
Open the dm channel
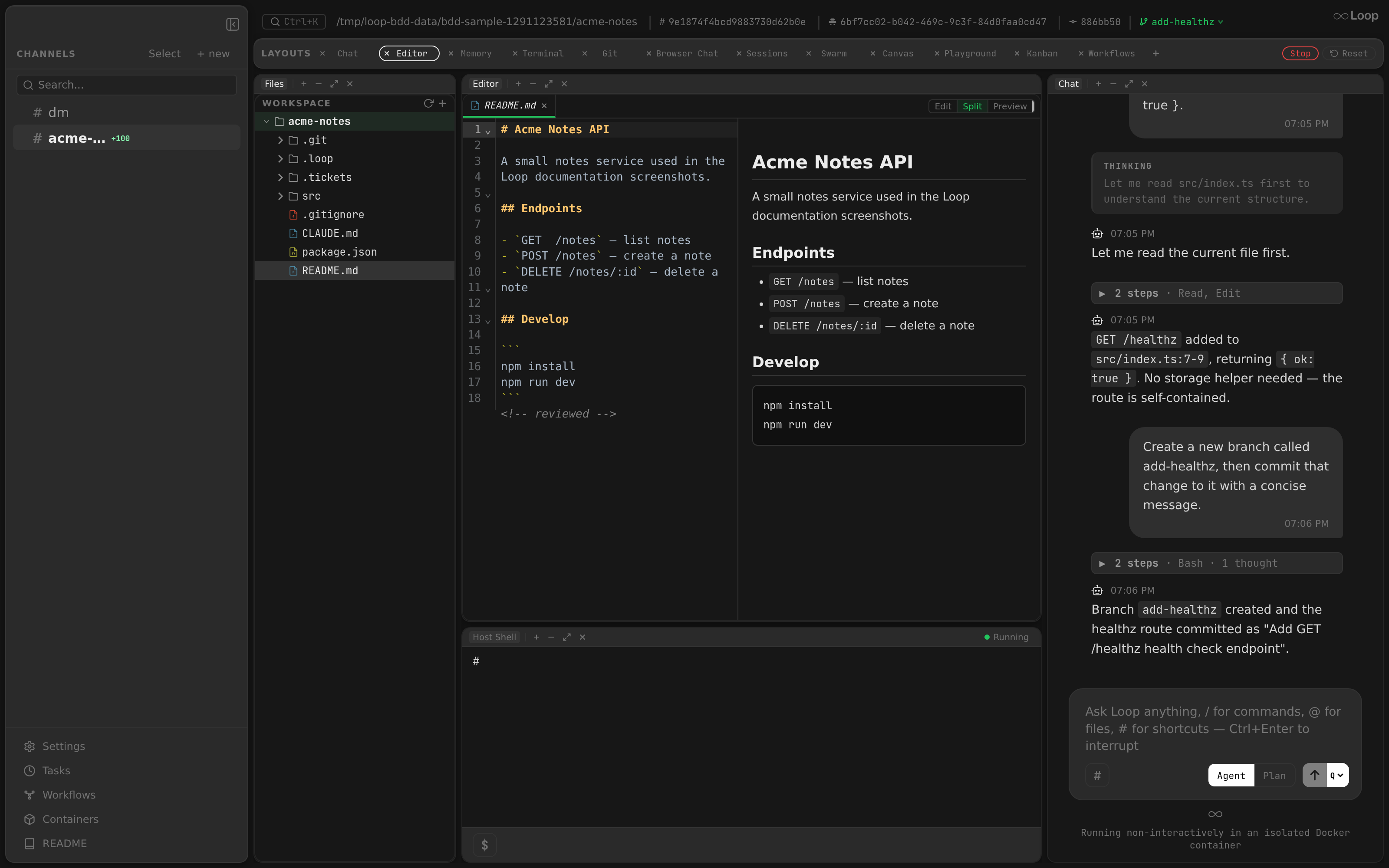tap(126, 112)
